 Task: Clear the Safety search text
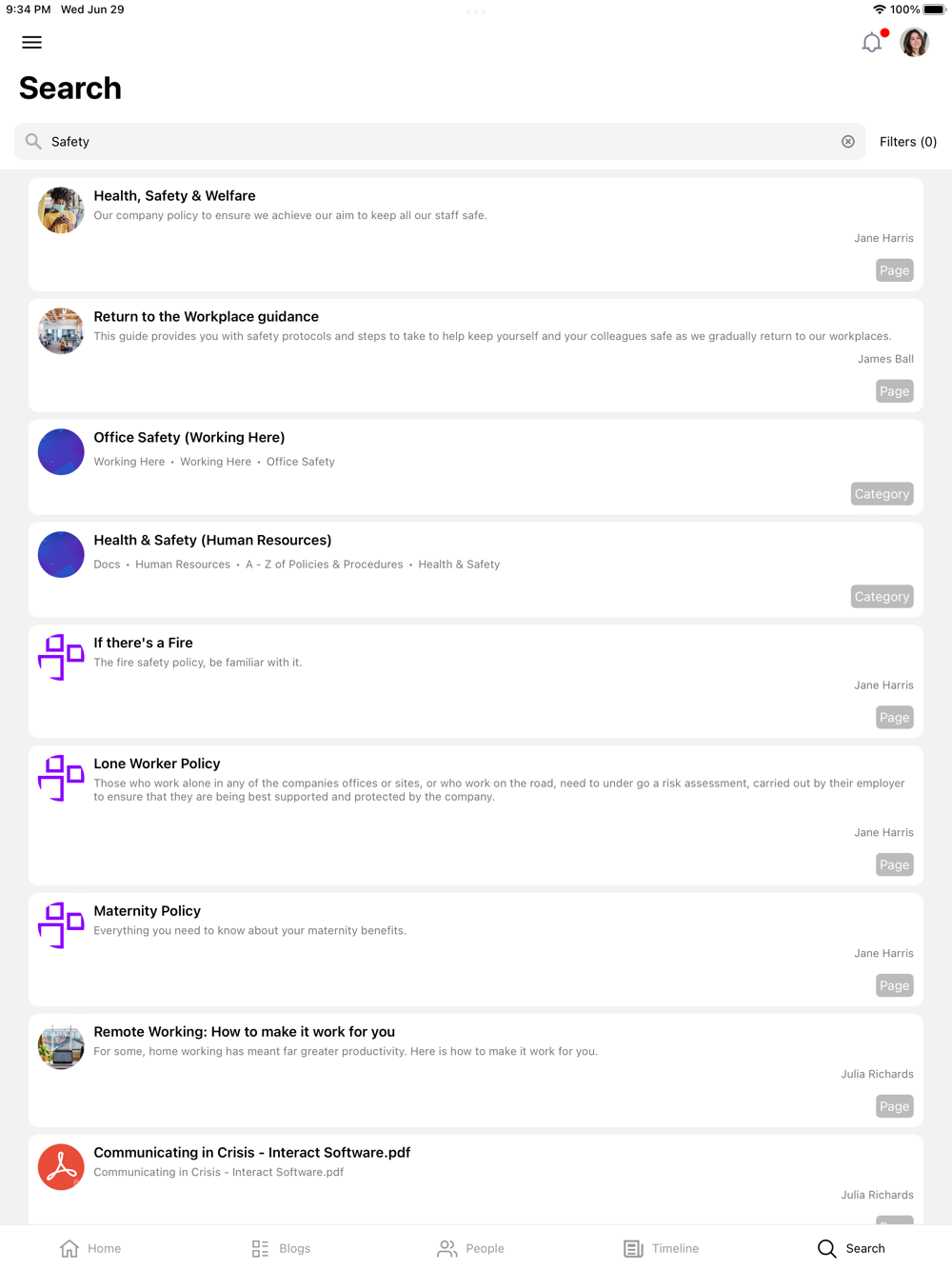tap(848, 142)
